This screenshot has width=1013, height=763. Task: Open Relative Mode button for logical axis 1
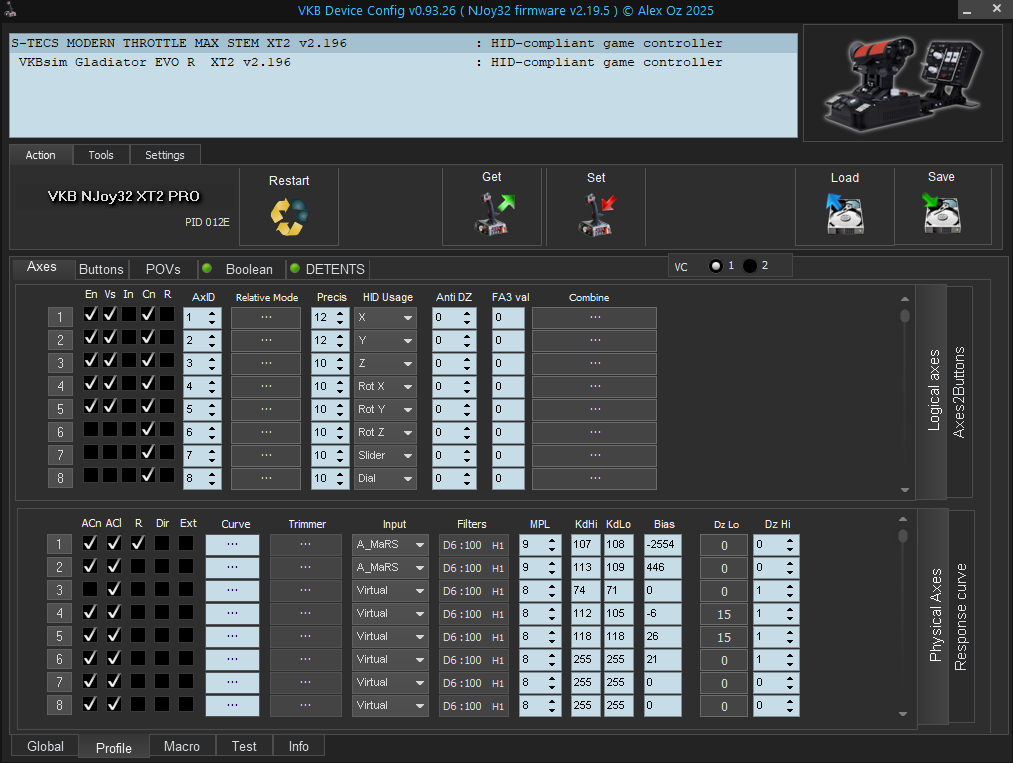coord(266,318)
